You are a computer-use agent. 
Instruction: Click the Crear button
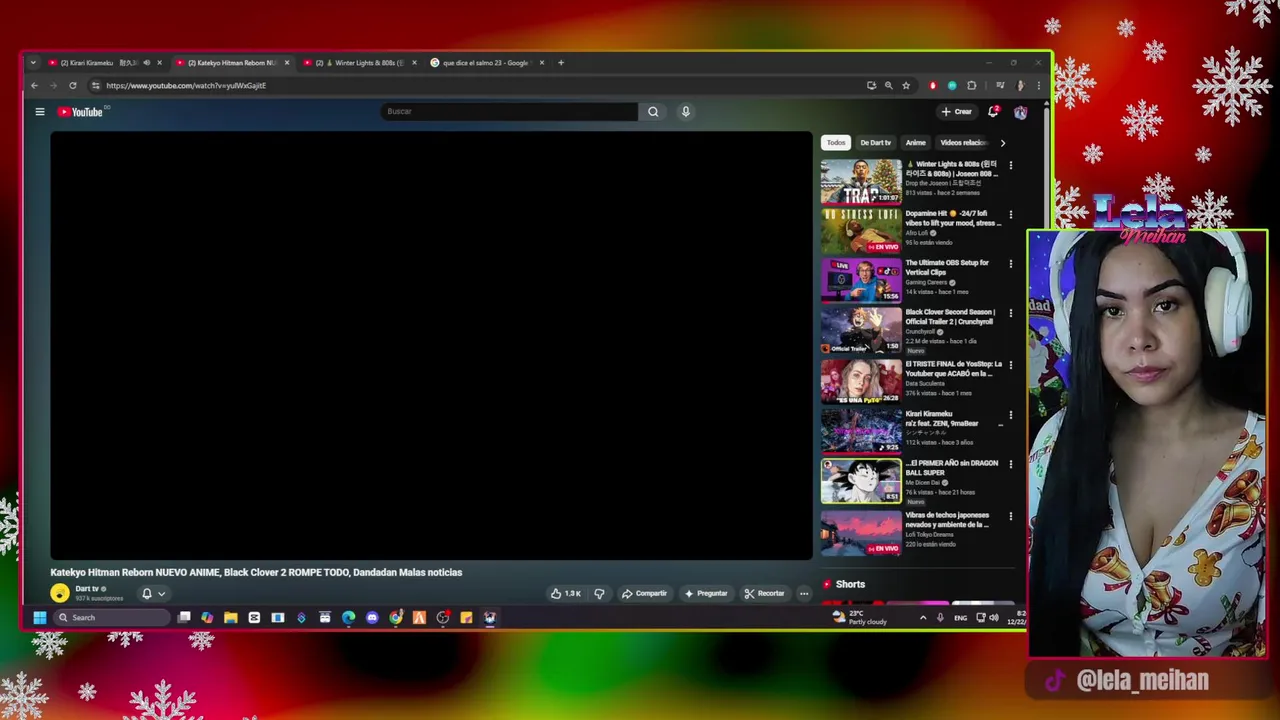956,112
